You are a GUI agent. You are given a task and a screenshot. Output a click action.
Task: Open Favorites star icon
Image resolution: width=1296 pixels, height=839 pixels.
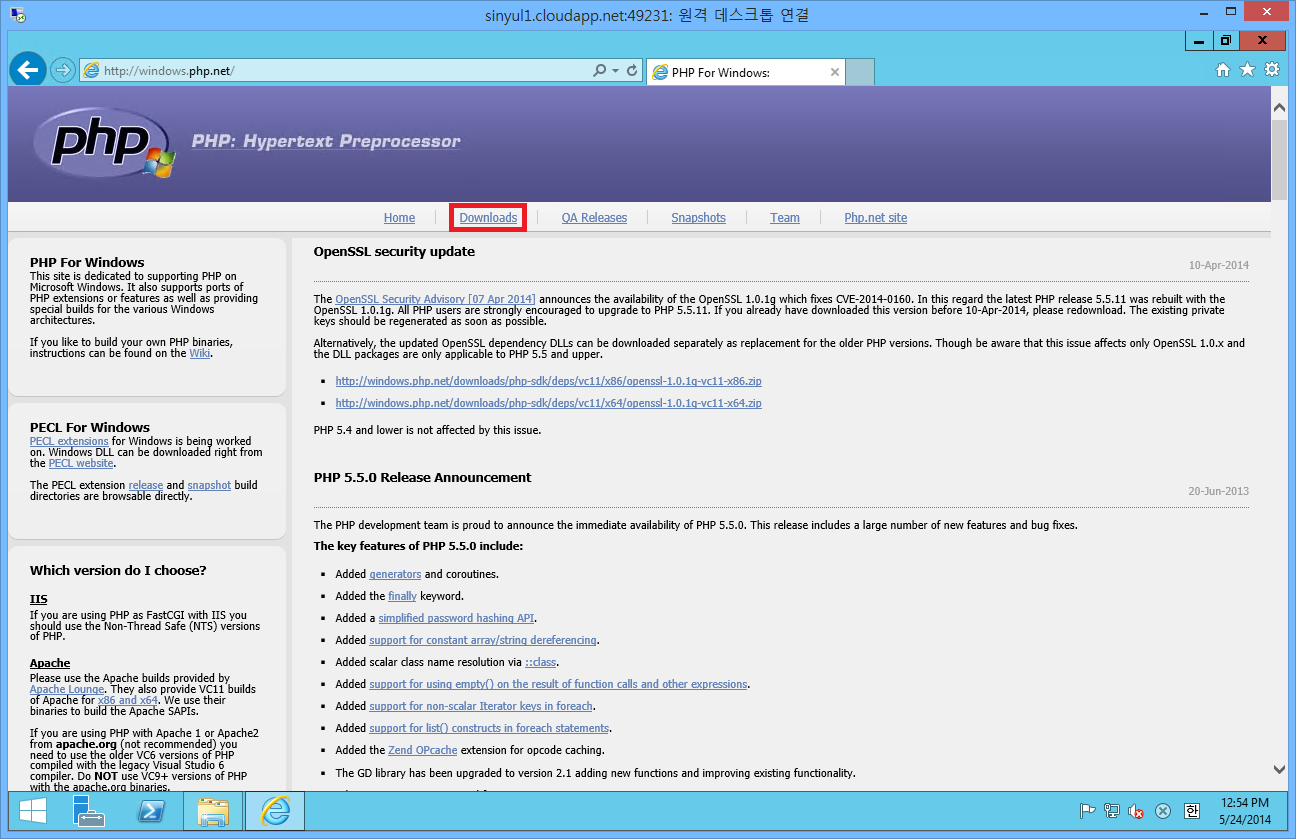pos(1247,70)
